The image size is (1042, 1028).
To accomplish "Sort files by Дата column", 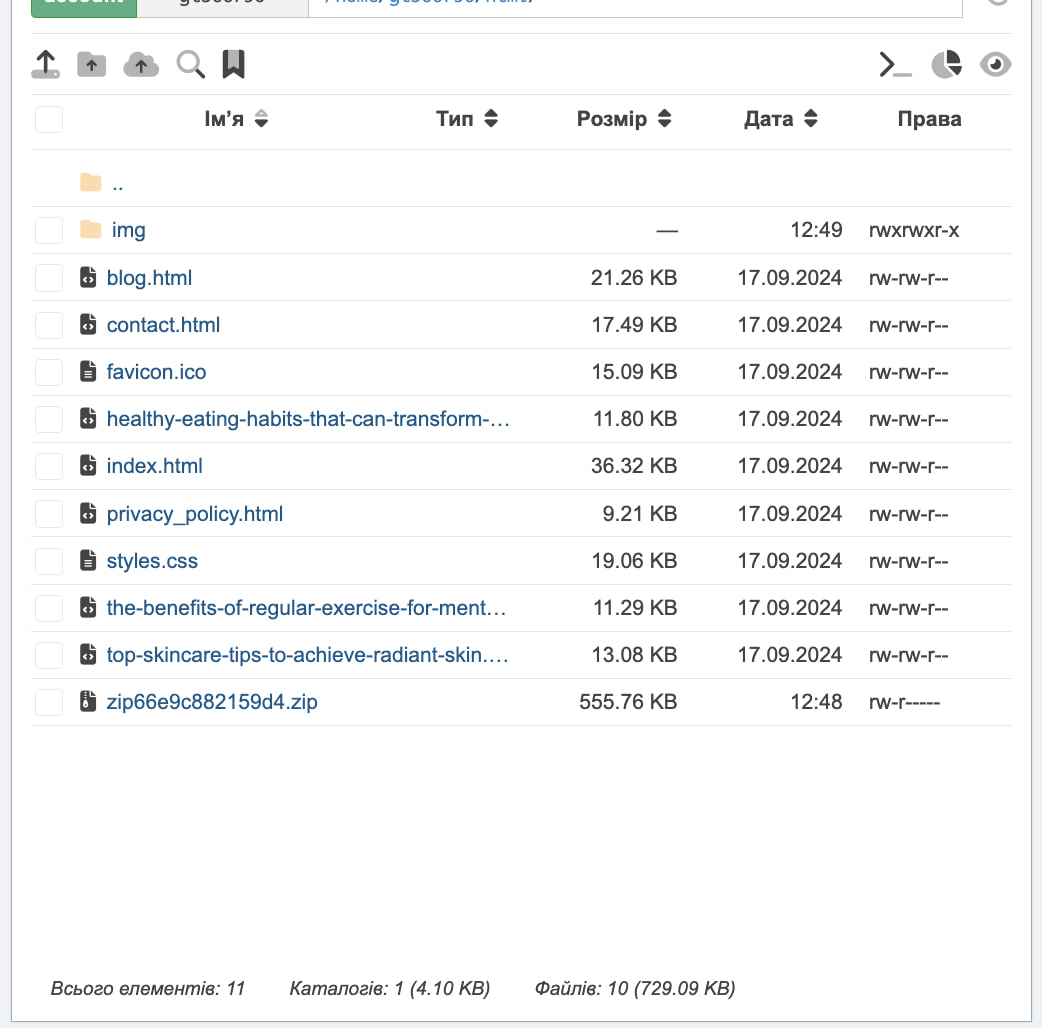I will click(x=780, y=119).
